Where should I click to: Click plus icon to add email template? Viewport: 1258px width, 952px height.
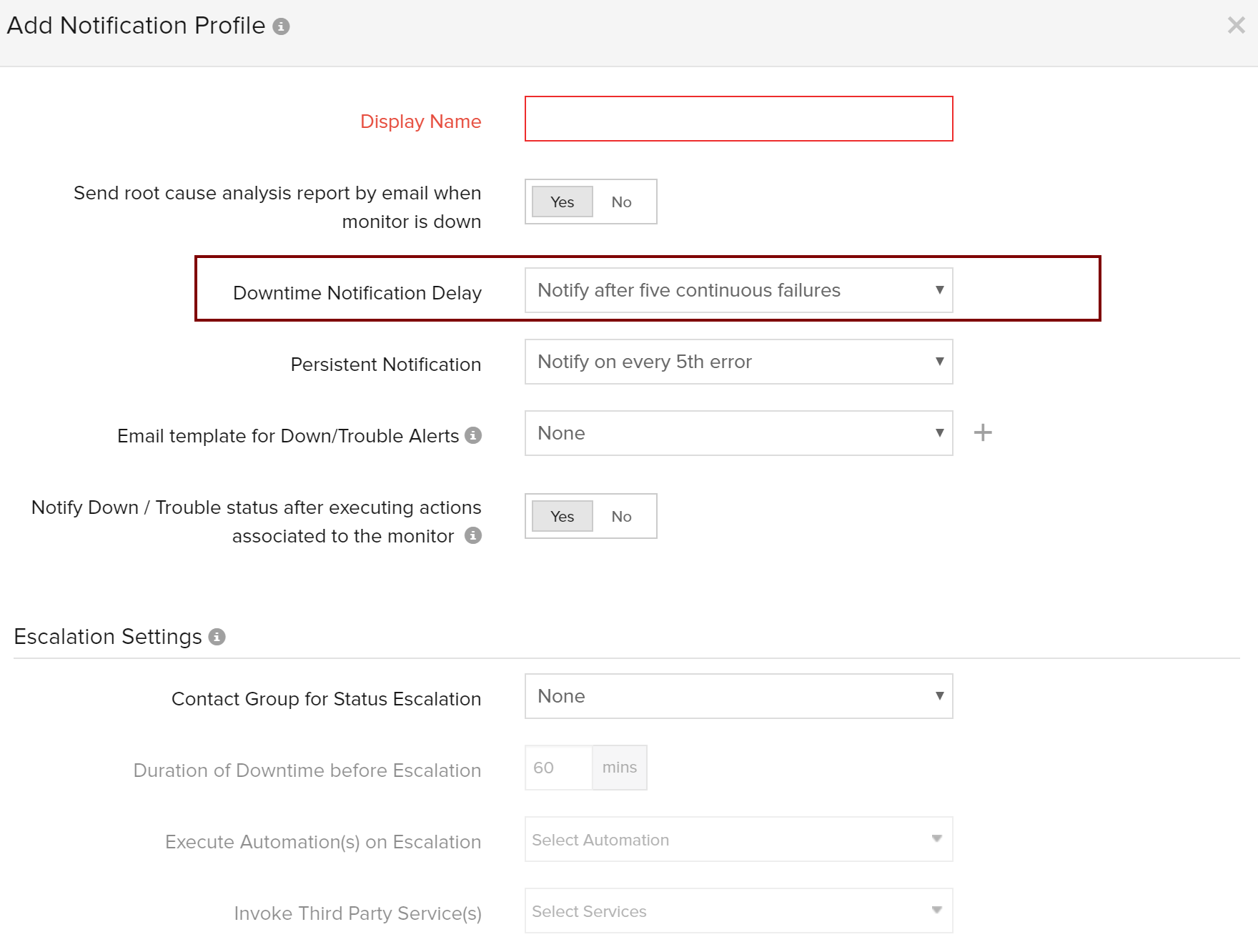click(x=983, y=432)
